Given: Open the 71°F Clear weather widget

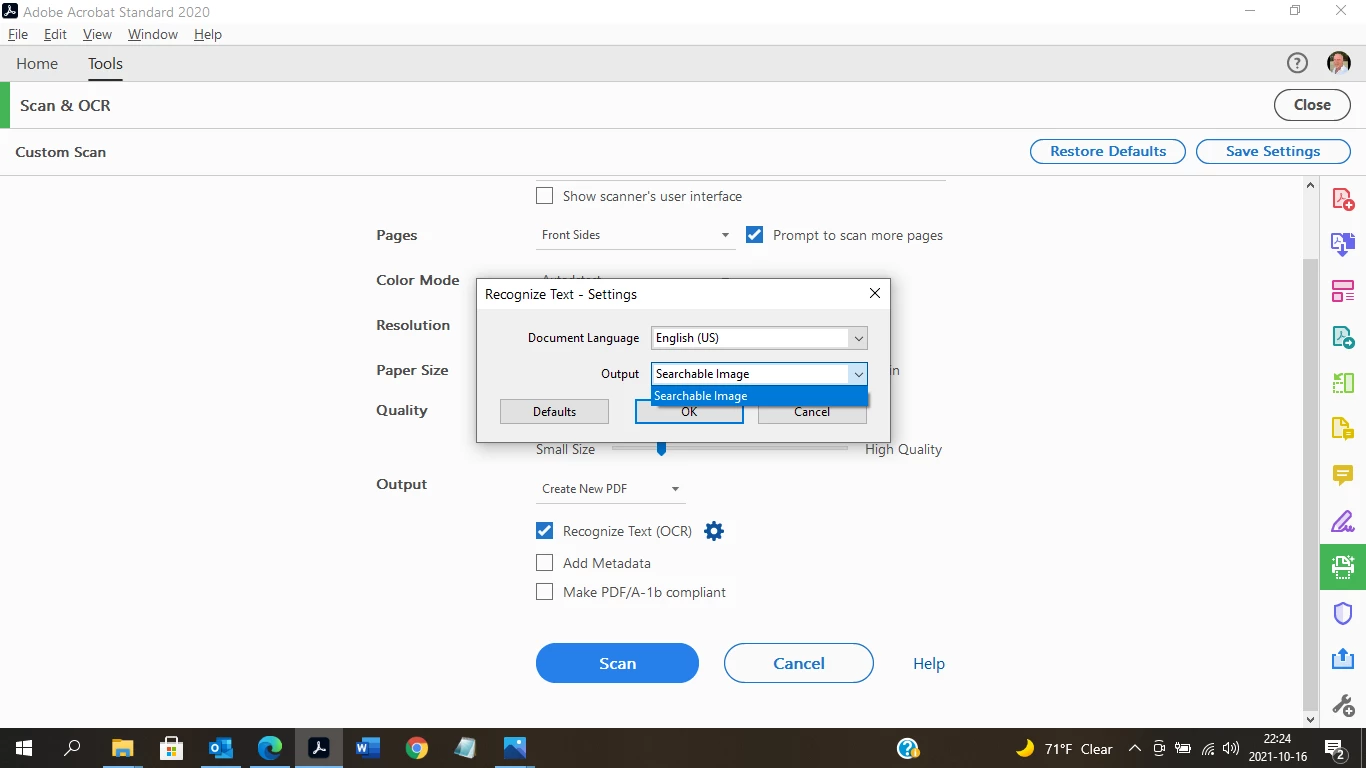Looking at the screenshot, I should click(1064, 748).
